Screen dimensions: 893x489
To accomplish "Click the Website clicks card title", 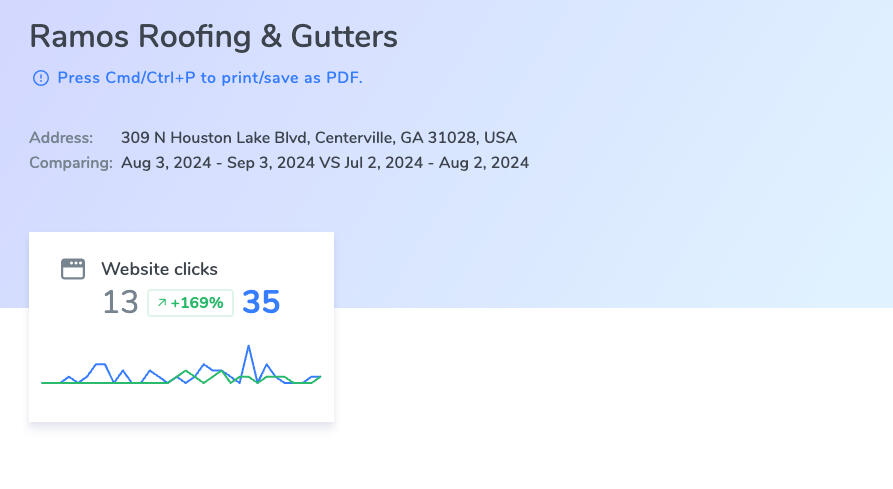I will 159,269.
